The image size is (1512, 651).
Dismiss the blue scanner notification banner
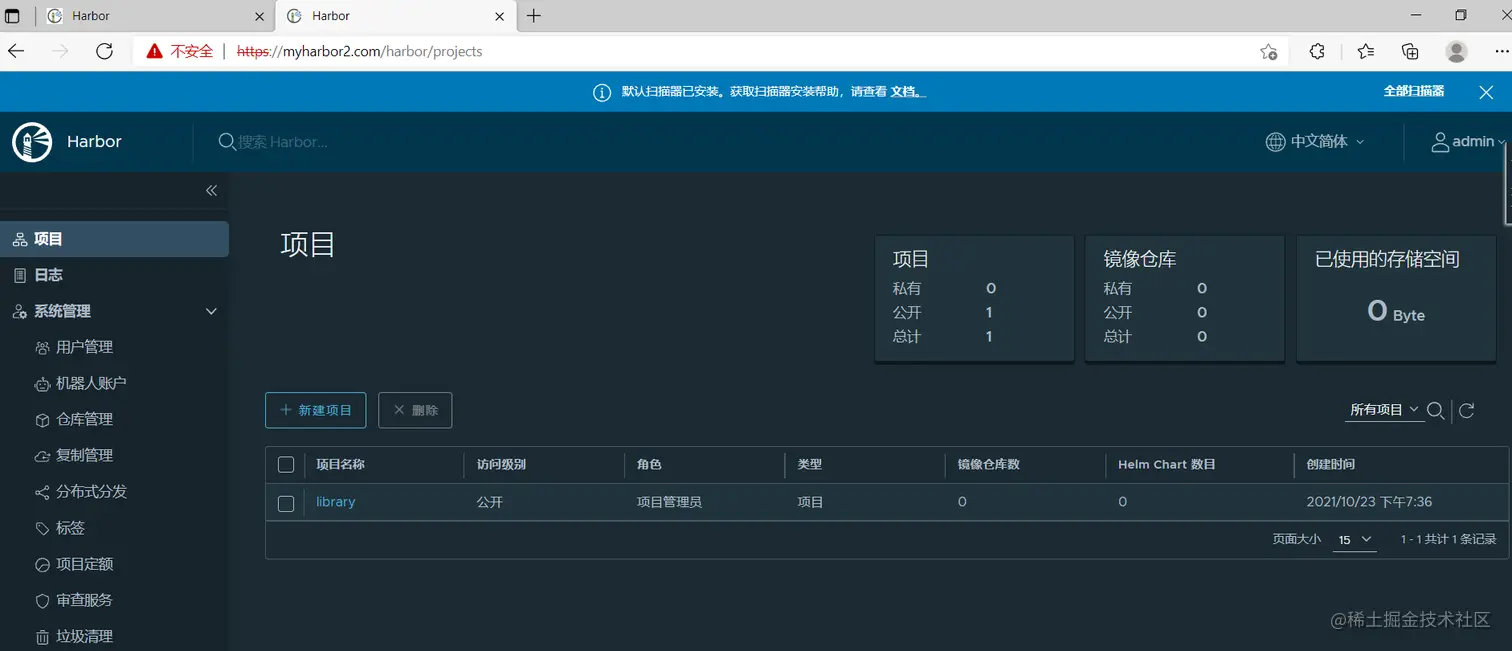click(x=1486, y=92)
